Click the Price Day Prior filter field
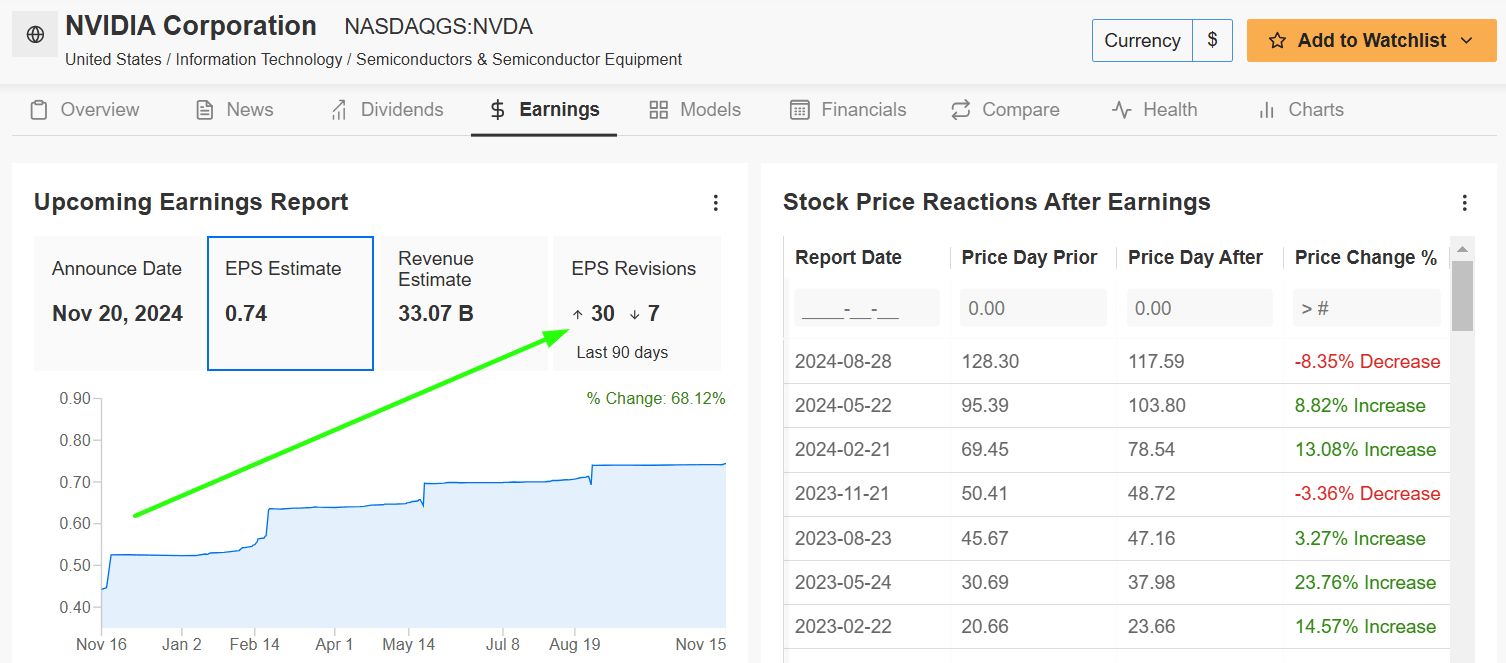 [1033, 308]
